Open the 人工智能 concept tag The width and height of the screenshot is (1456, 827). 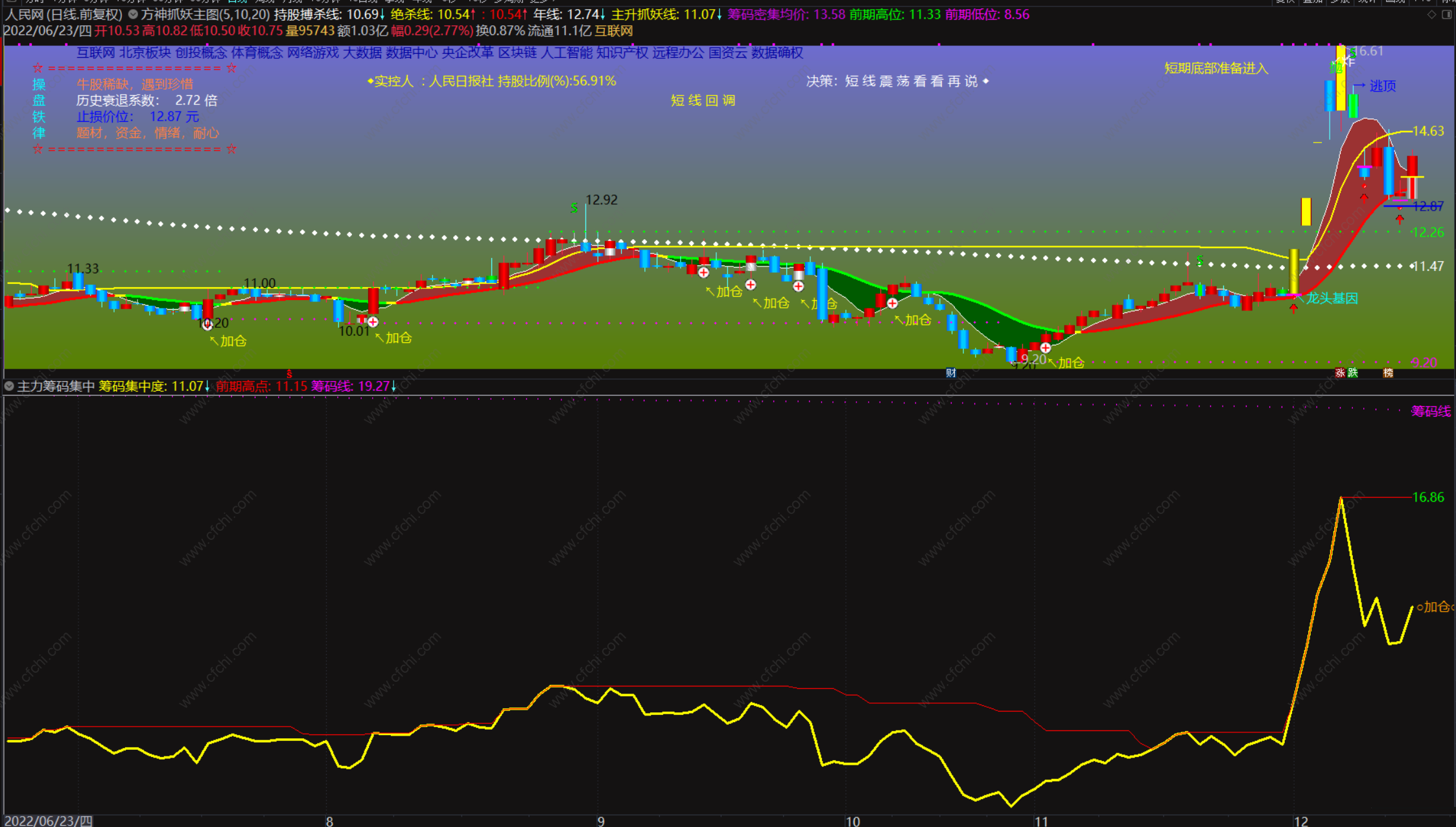566,52
